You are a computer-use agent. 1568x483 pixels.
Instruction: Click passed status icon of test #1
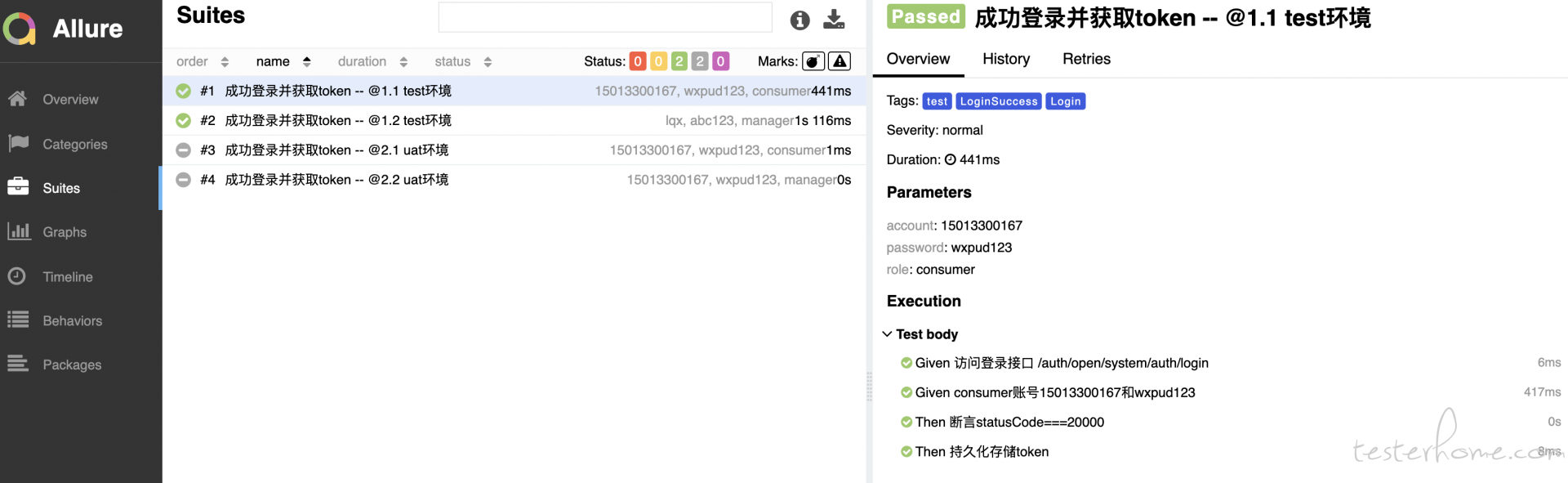click(184, 91)
